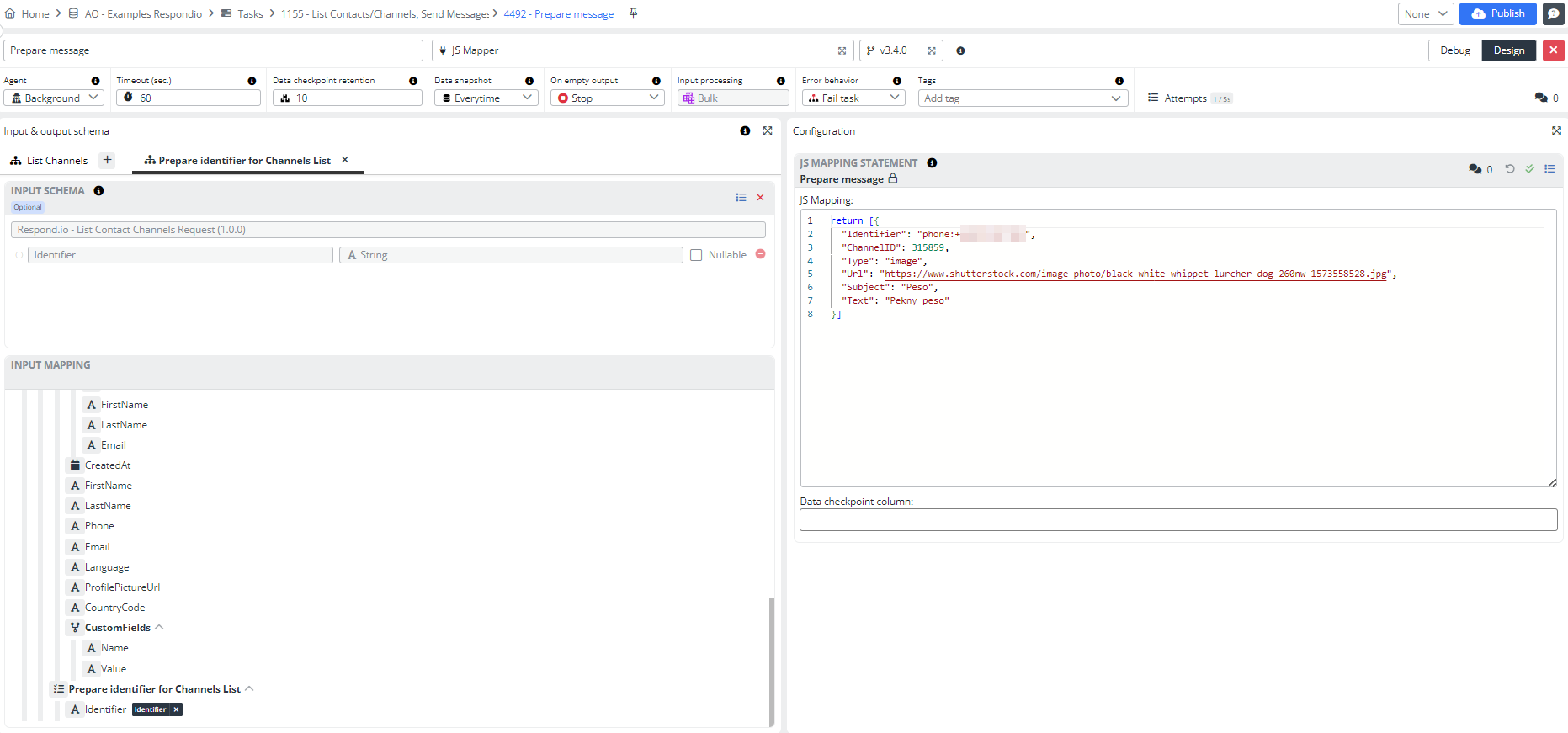Screen dimensions: 1568x733
Task: Go to Tasks in the breadcrumb
Action: point(250,14)
